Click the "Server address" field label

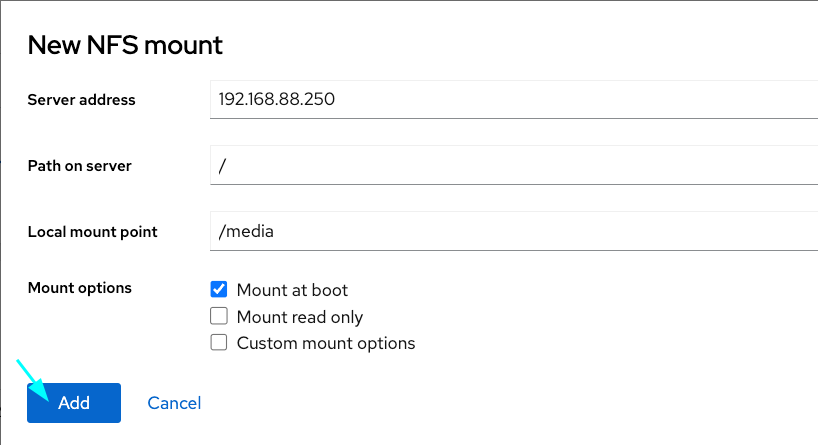pyautogui.click(x=81, y=100)
